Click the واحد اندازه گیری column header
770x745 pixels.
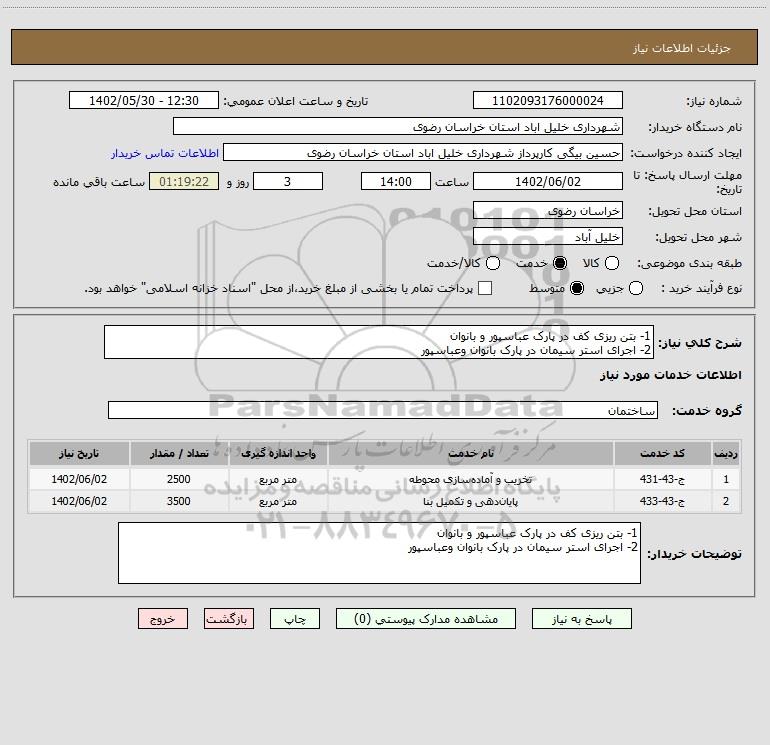278,453
